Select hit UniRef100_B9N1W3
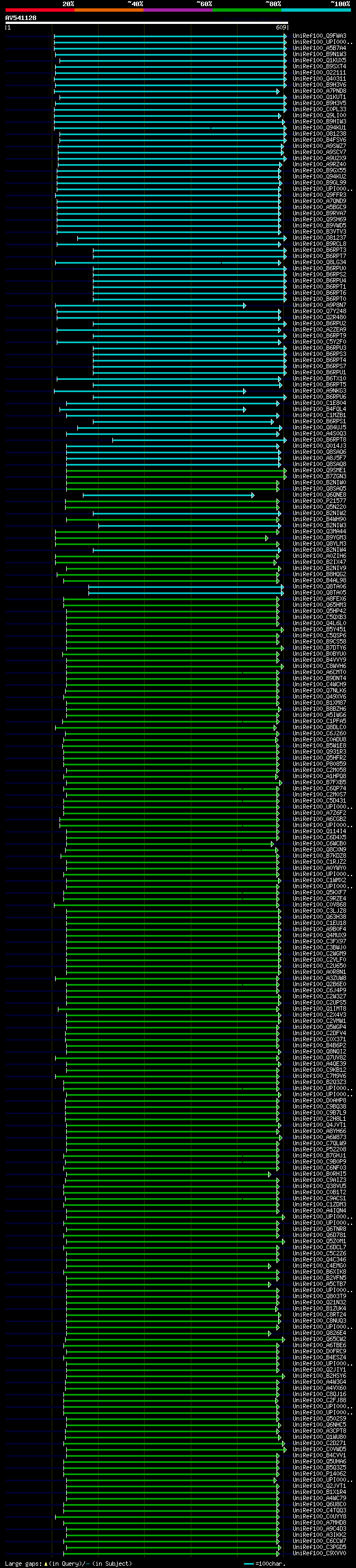 (319, 54)
